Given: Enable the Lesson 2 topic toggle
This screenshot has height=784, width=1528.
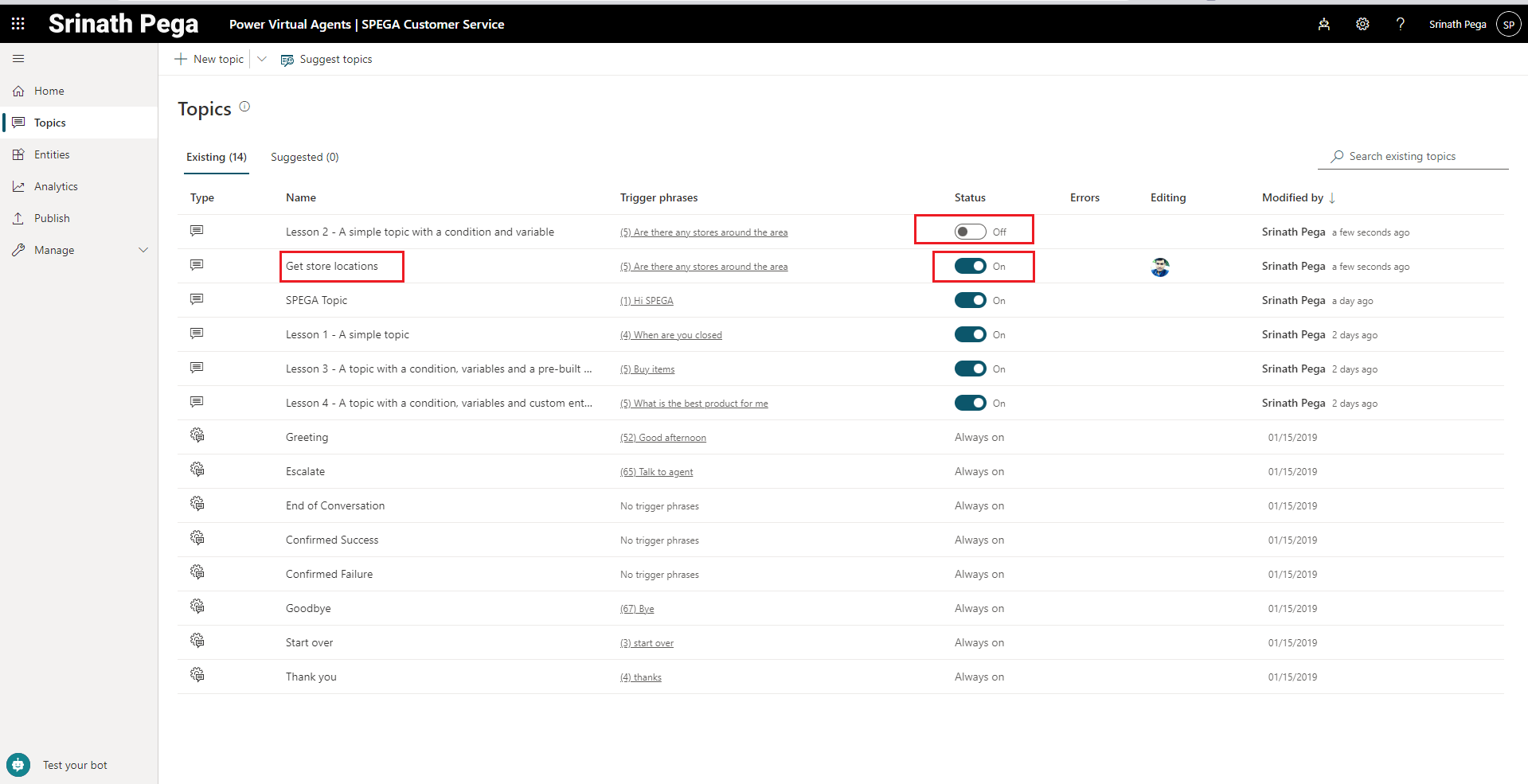Looking at the screenshot, I should [x=970, y=232].
